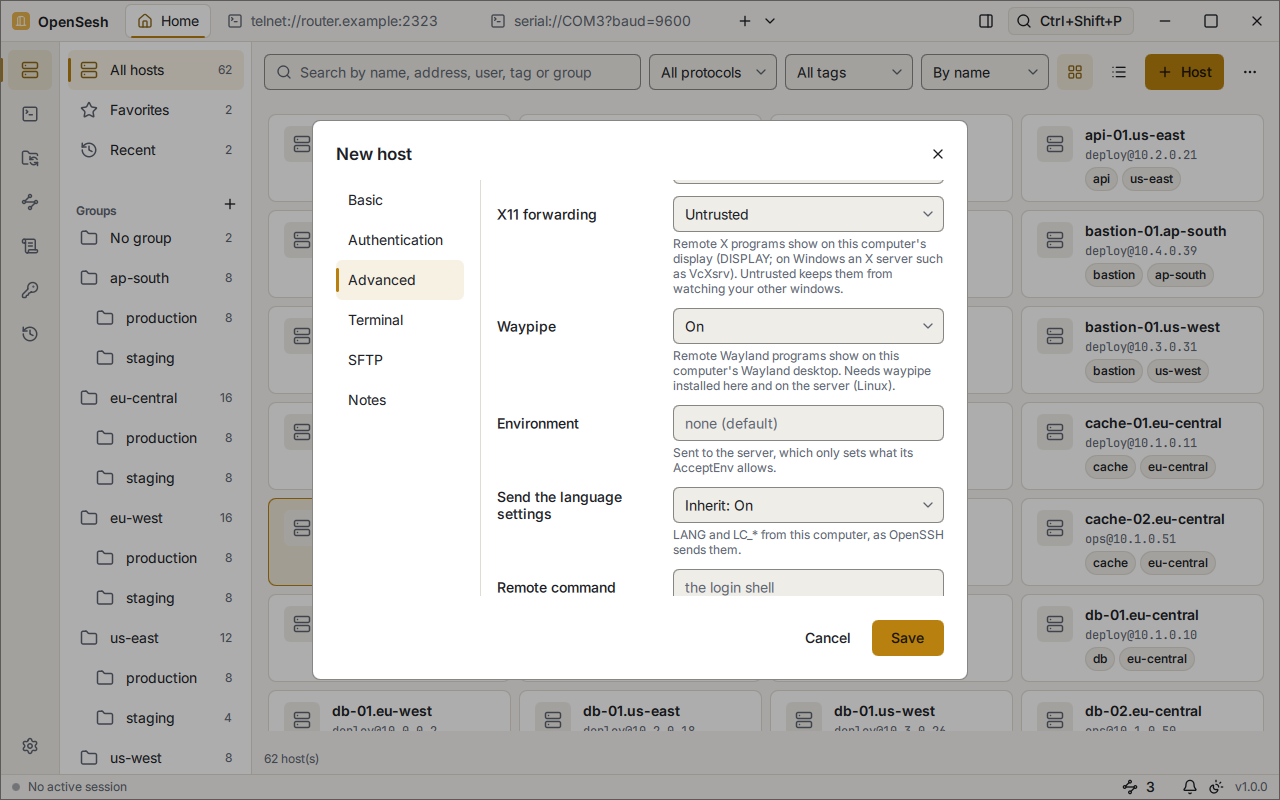
Task: Click the new tab plus icon
Action: [745, 21]
